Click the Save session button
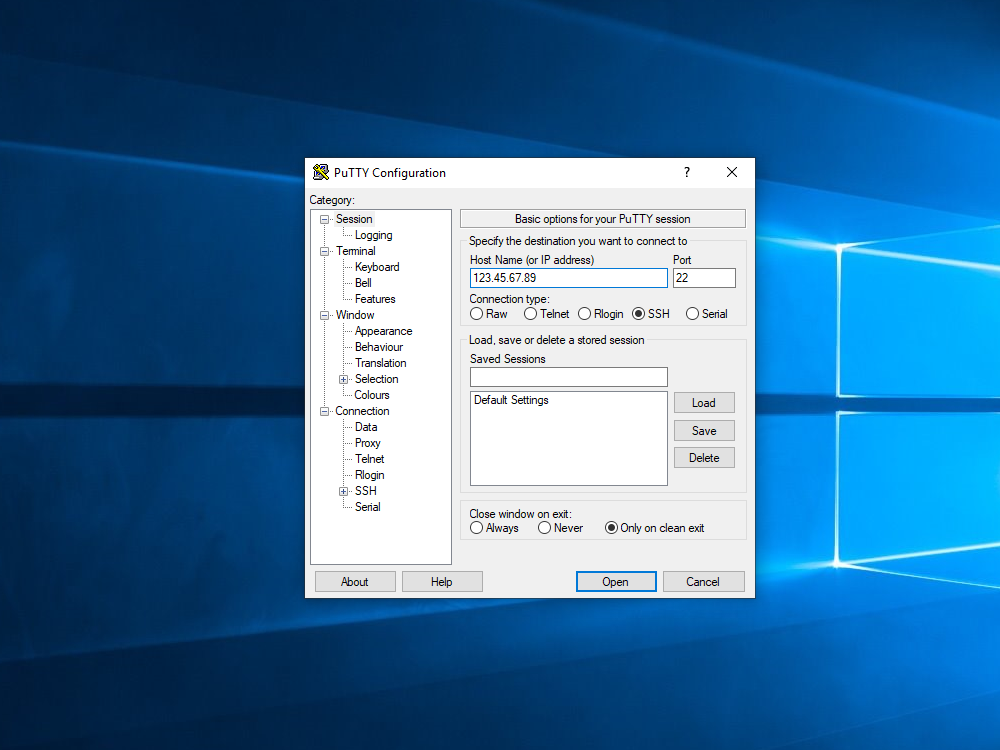The image size is (1000, 750). [x=704, y=430]
